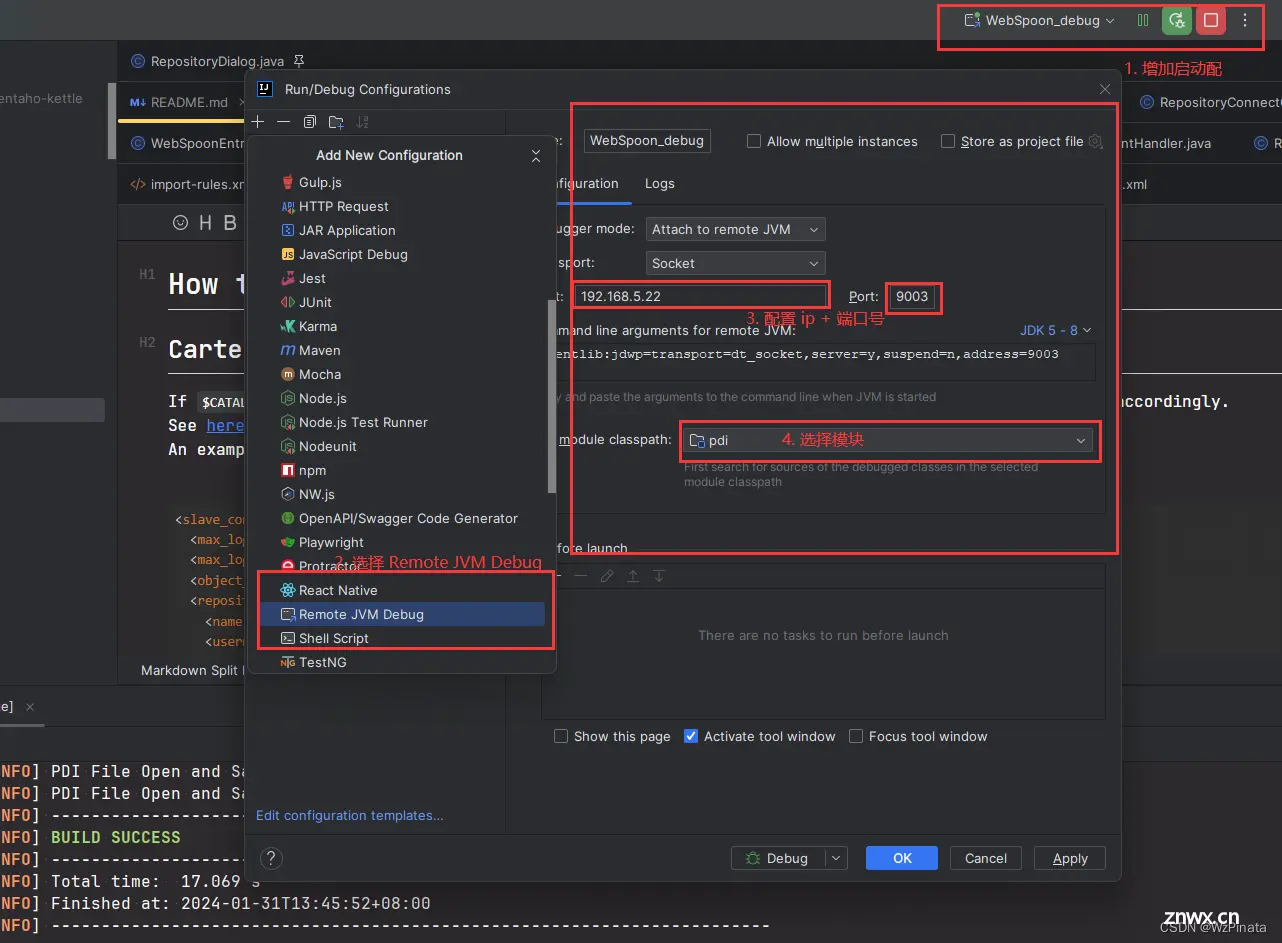Select Remote JVM Debug configuration type
This screenshot has width=1282, height=943.
pyautogui.click(x=400, y=614)
